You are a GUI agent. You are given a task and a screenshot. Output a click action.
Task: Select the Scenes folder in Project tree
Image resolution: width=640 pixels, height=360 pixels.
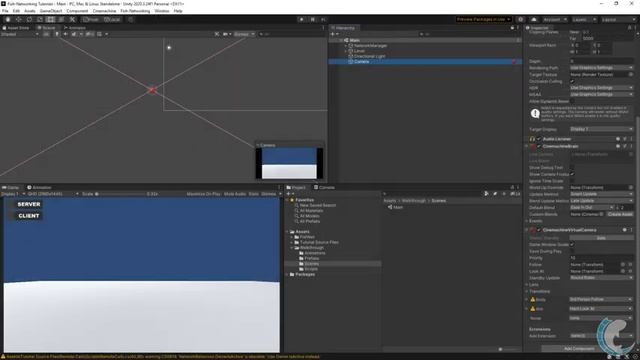click(311, 264)
